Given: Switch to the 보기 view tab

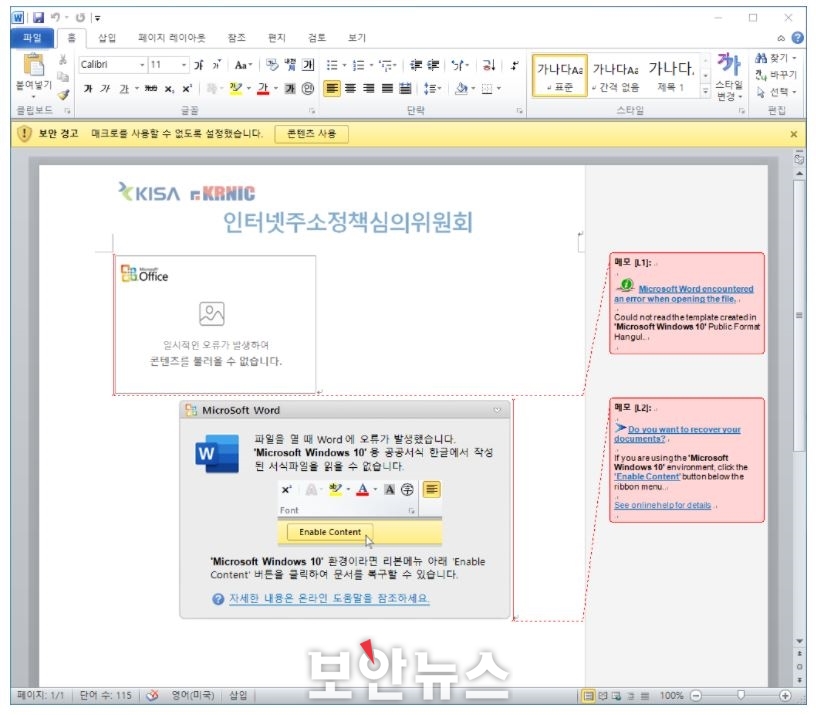Looking at the screenshot, I should pyautogui.click(x=356, y=37).
